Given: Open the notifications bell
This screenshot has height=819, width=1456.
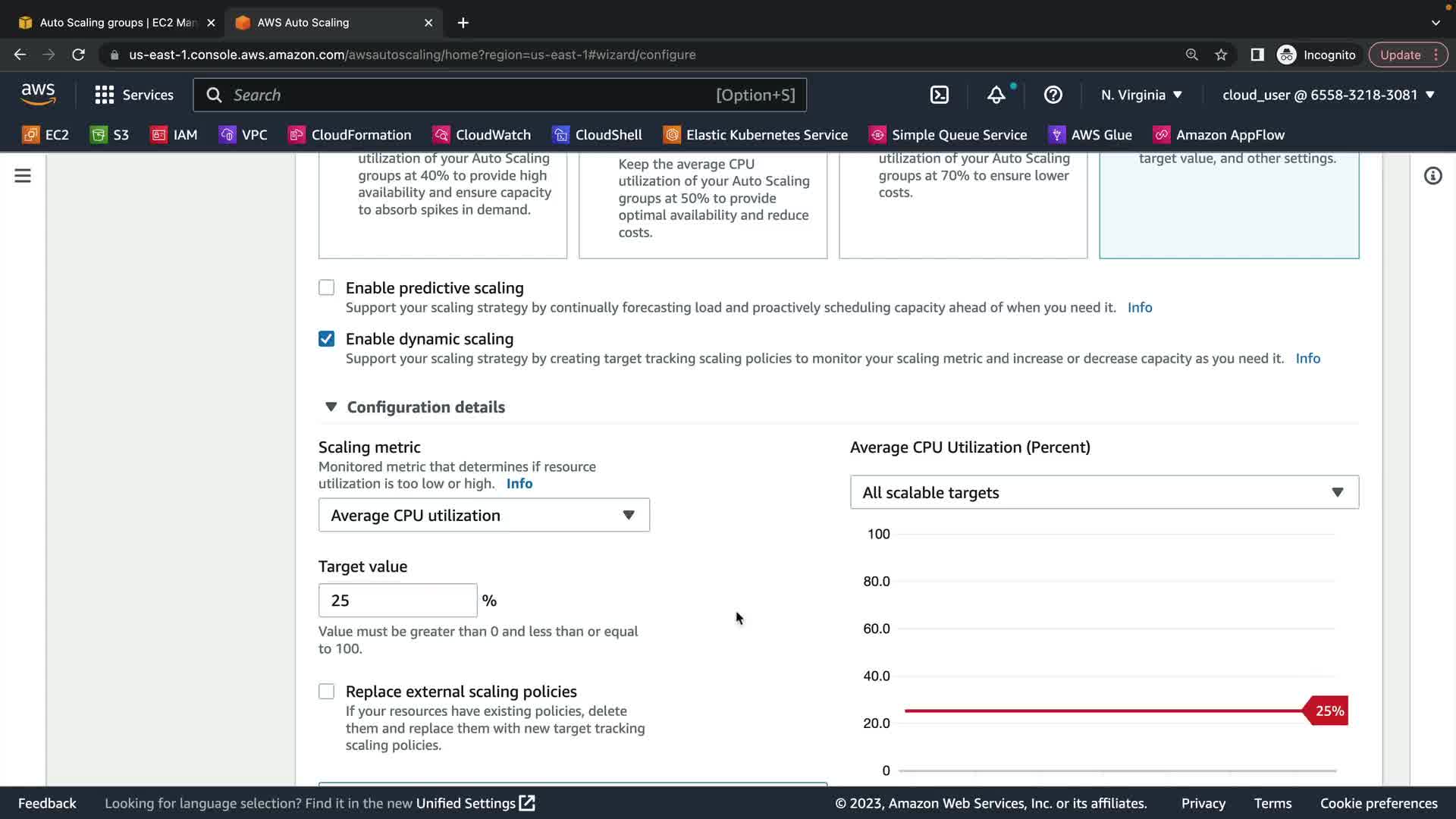Looking at the screenshot, I should pos(996,95).
